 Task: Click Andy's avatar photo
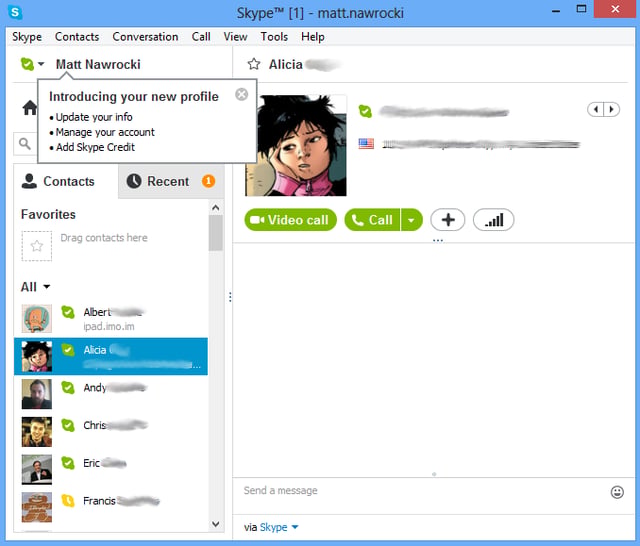click(37, 394)
